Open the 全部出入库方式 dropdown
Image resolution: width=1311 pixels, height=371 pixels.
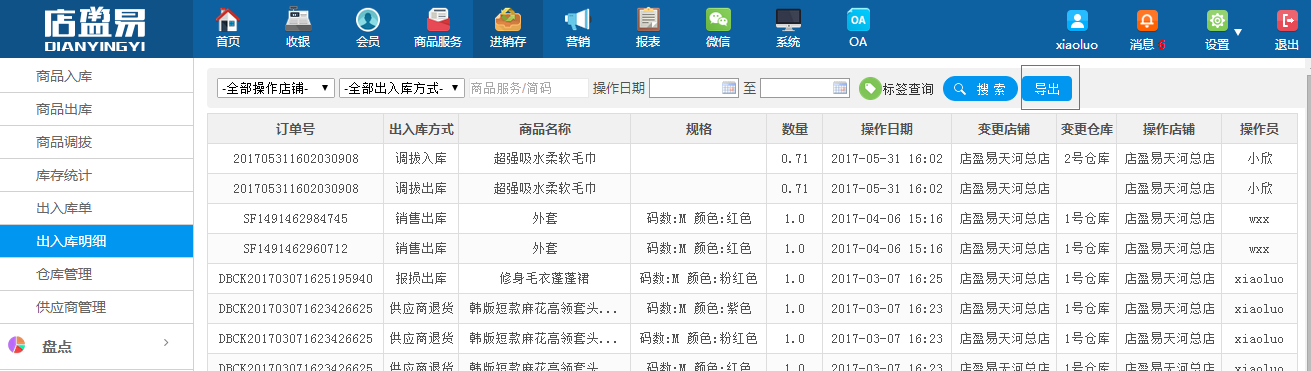(x=402, y=88)
